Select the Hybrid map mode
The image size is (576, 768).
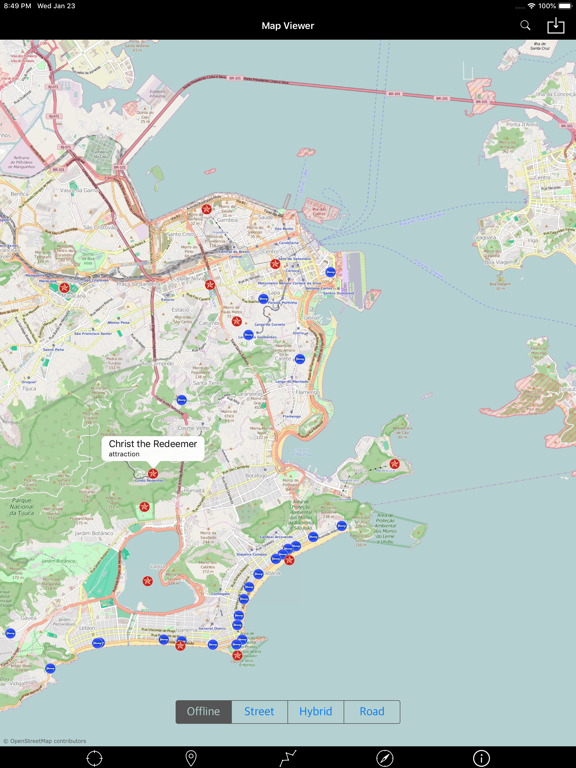click(315, 712)
